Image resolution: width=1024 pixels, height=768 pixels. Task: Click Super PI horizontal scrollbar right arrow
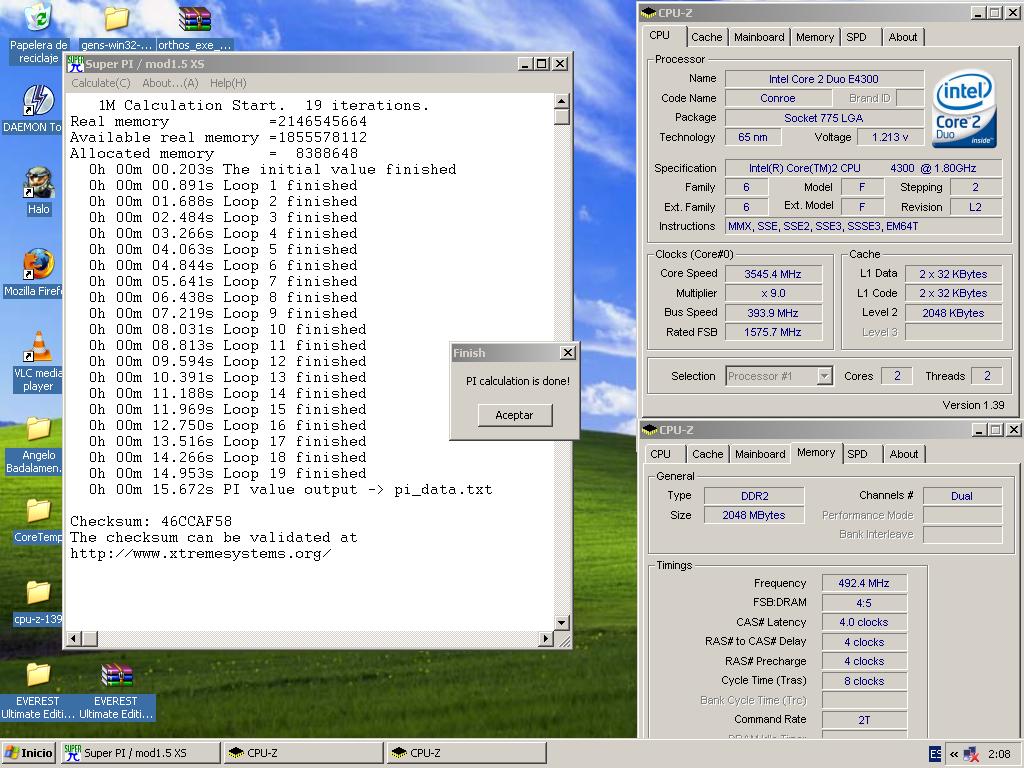[546, 638]
